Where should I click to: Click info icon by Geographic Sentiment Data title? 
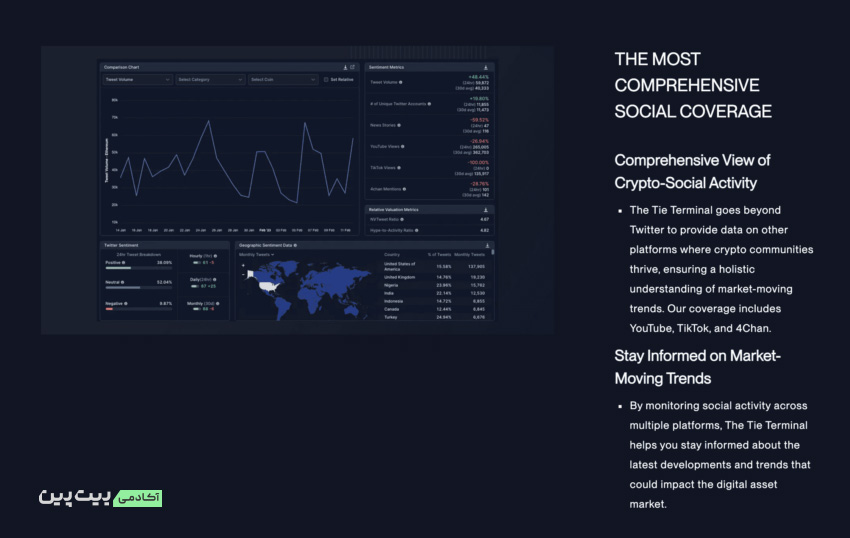pyautogui.click(x=295, y=245)
